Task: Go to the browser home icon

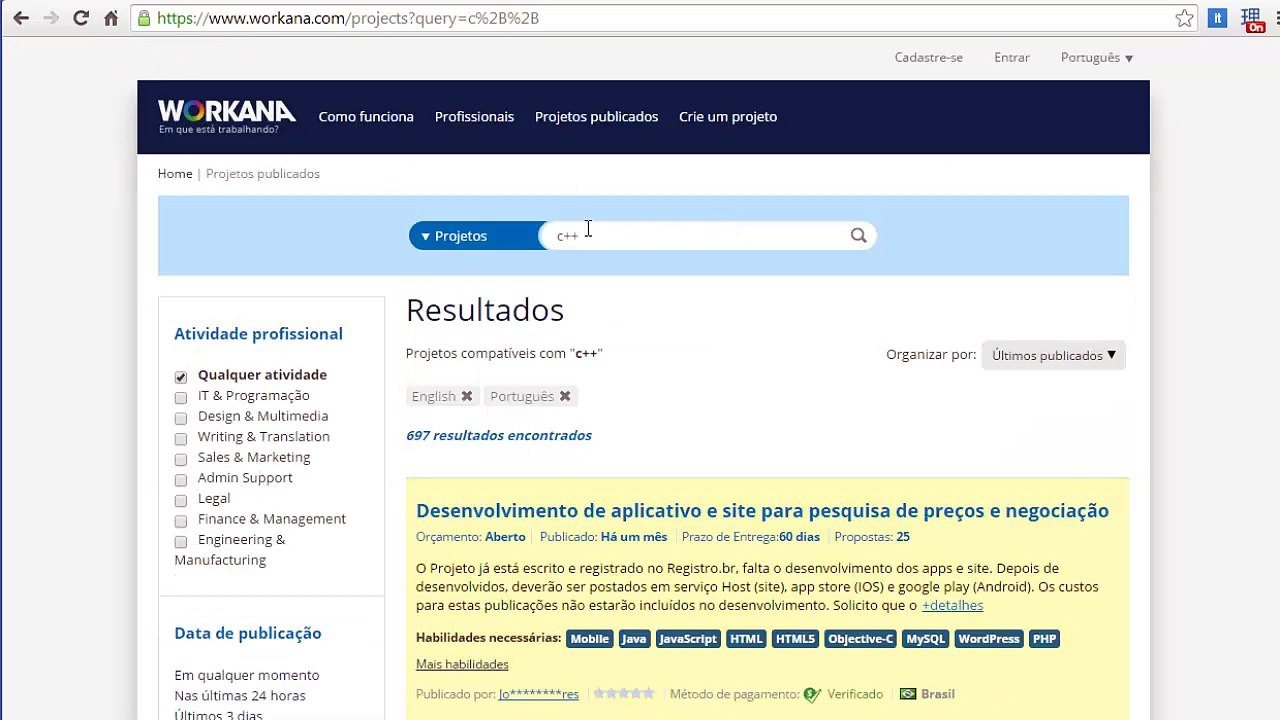Action: (x=111, y=18)
